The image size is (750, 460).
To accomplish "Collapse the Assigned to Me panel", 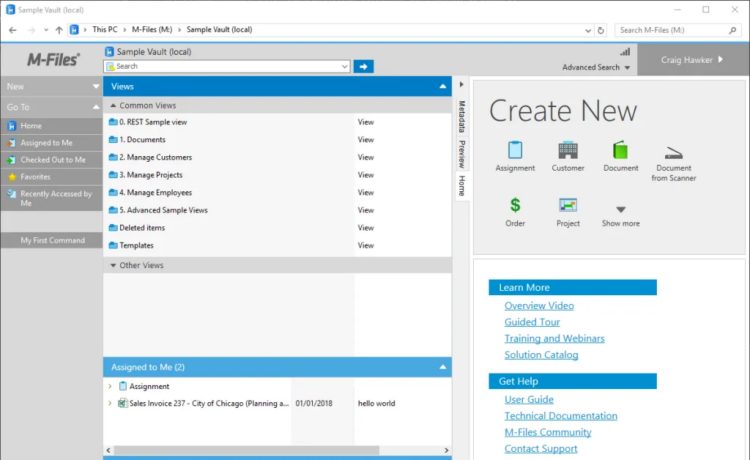I will (x=443, y=367).
